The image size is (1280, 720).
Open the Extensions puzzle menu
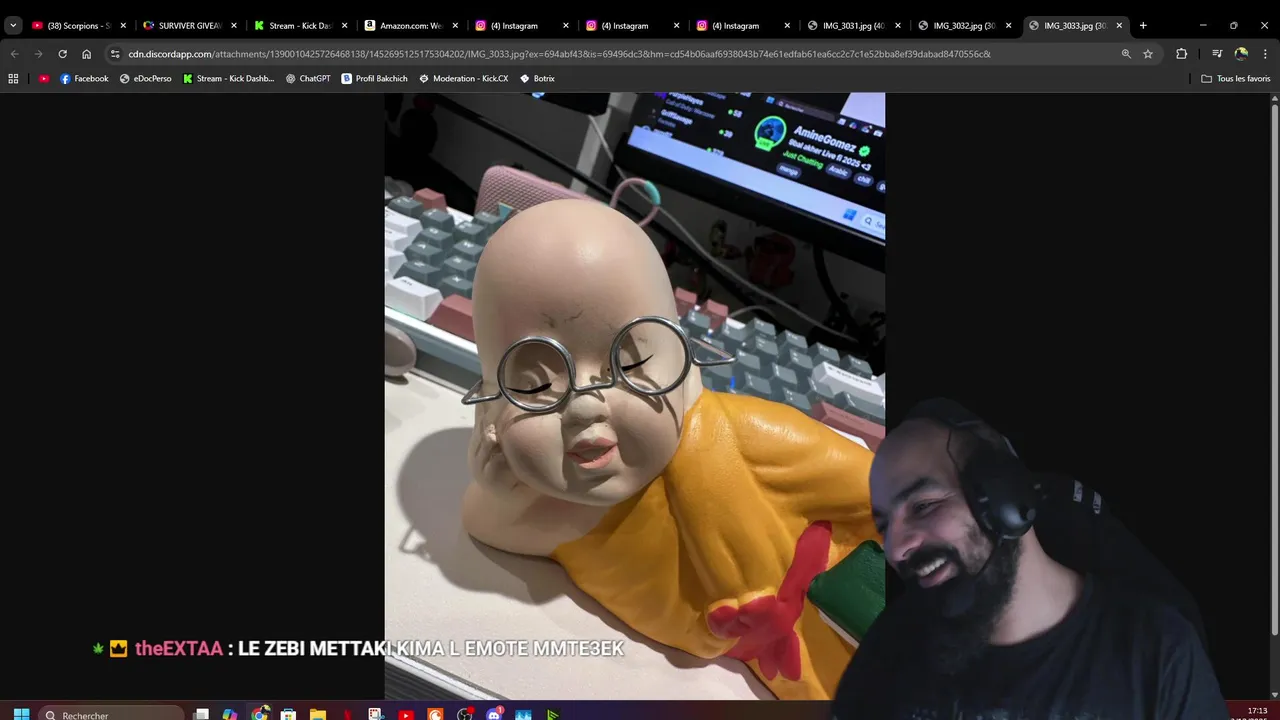[1181, 54]
